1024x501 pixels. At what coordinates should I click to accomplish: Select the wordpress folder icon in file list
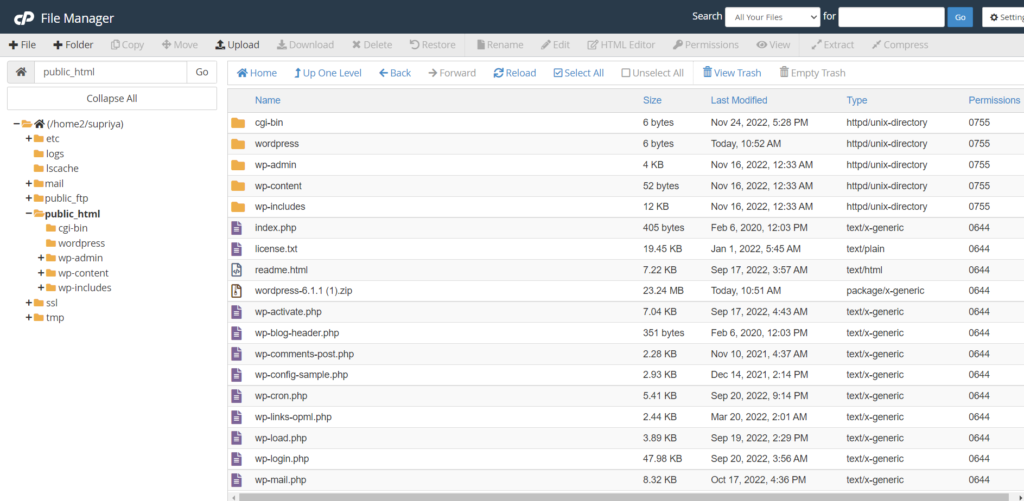pyautogui.click(x=238, y=144)
